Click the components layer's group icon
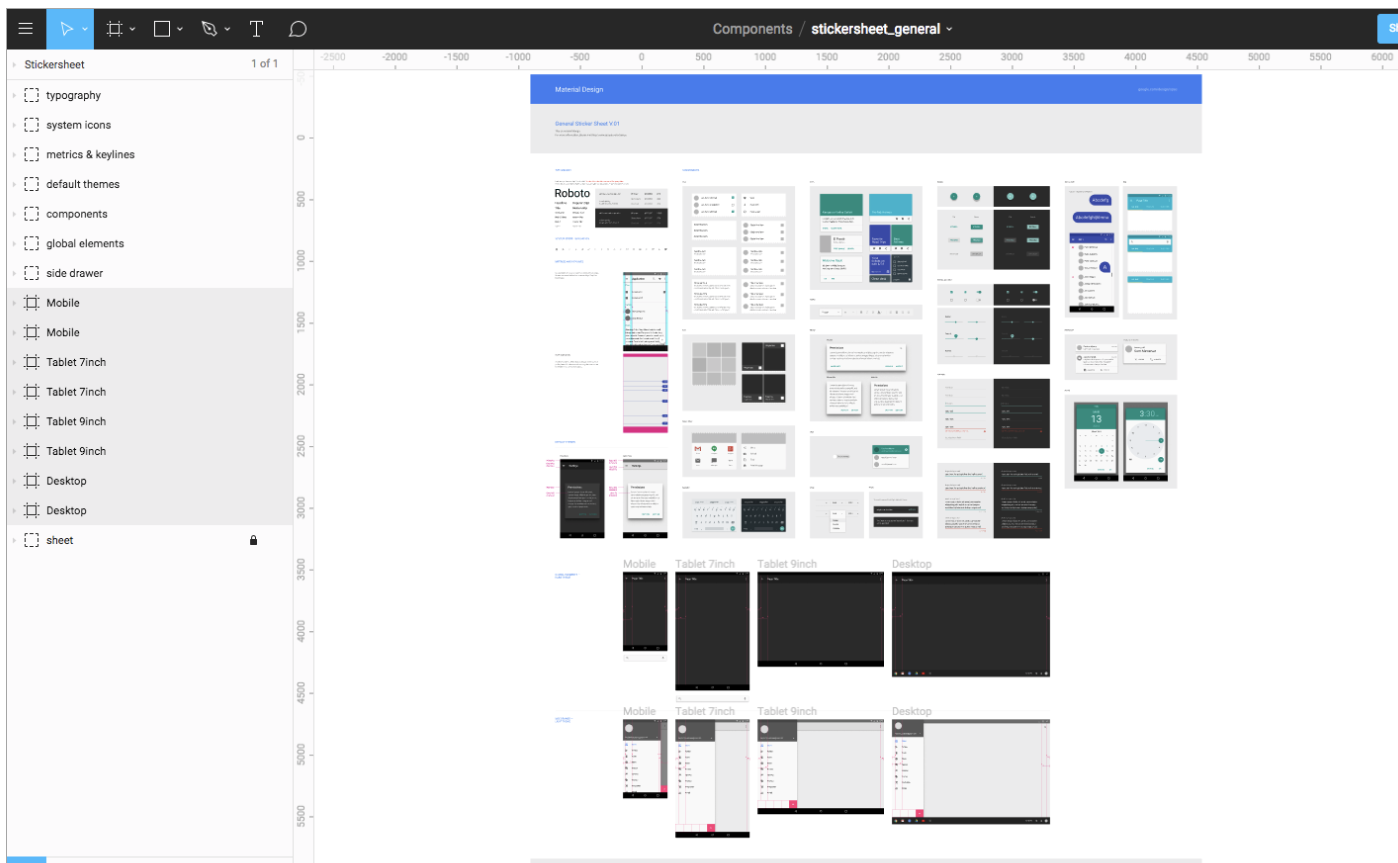This screenshot has height=863, width=1398. (x=31, y=214)
